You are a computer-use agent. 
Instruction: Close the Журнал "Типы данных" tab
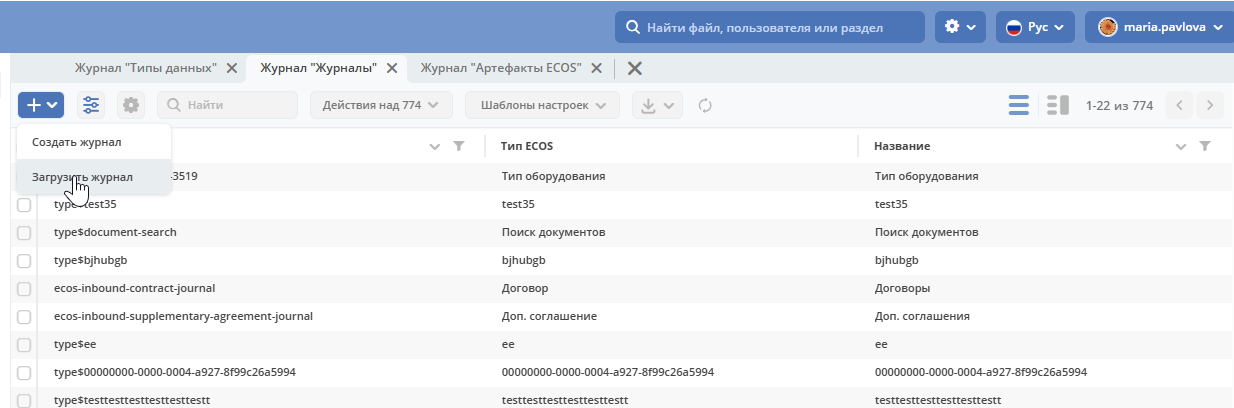(x=232, y=68)
